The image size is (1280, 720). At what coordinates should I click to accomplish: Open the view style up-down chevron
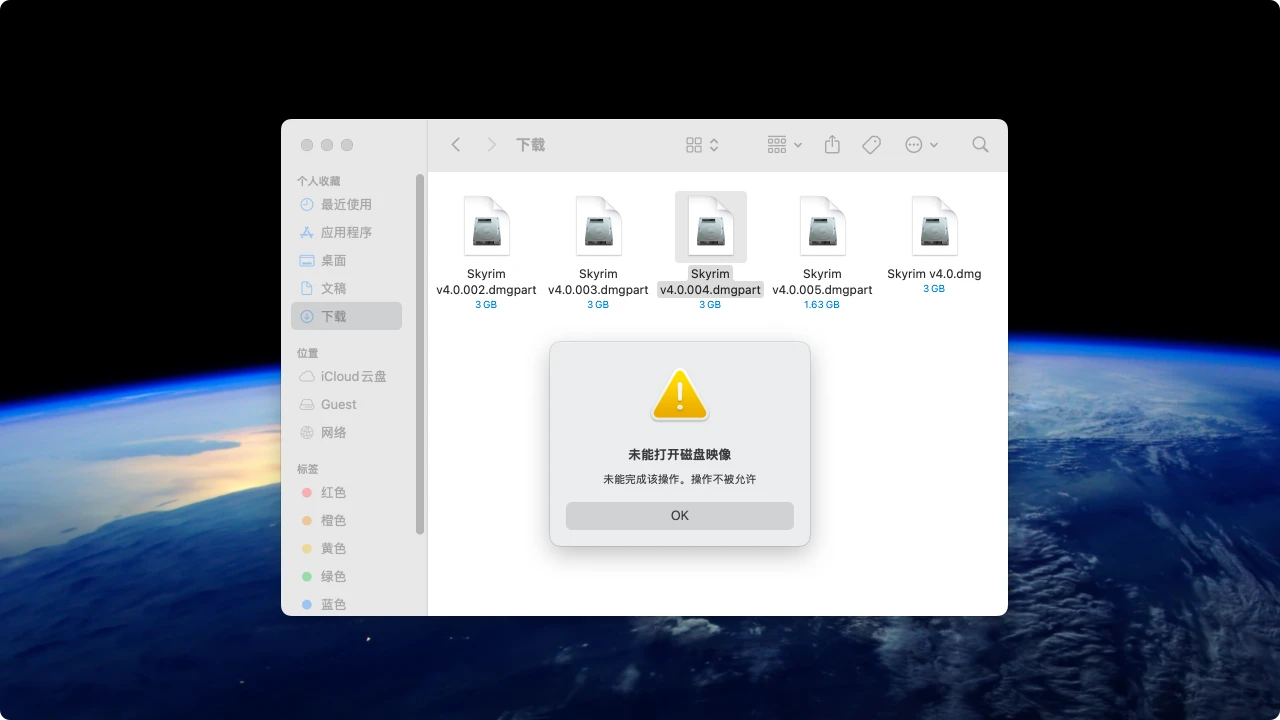pos(714,145)
